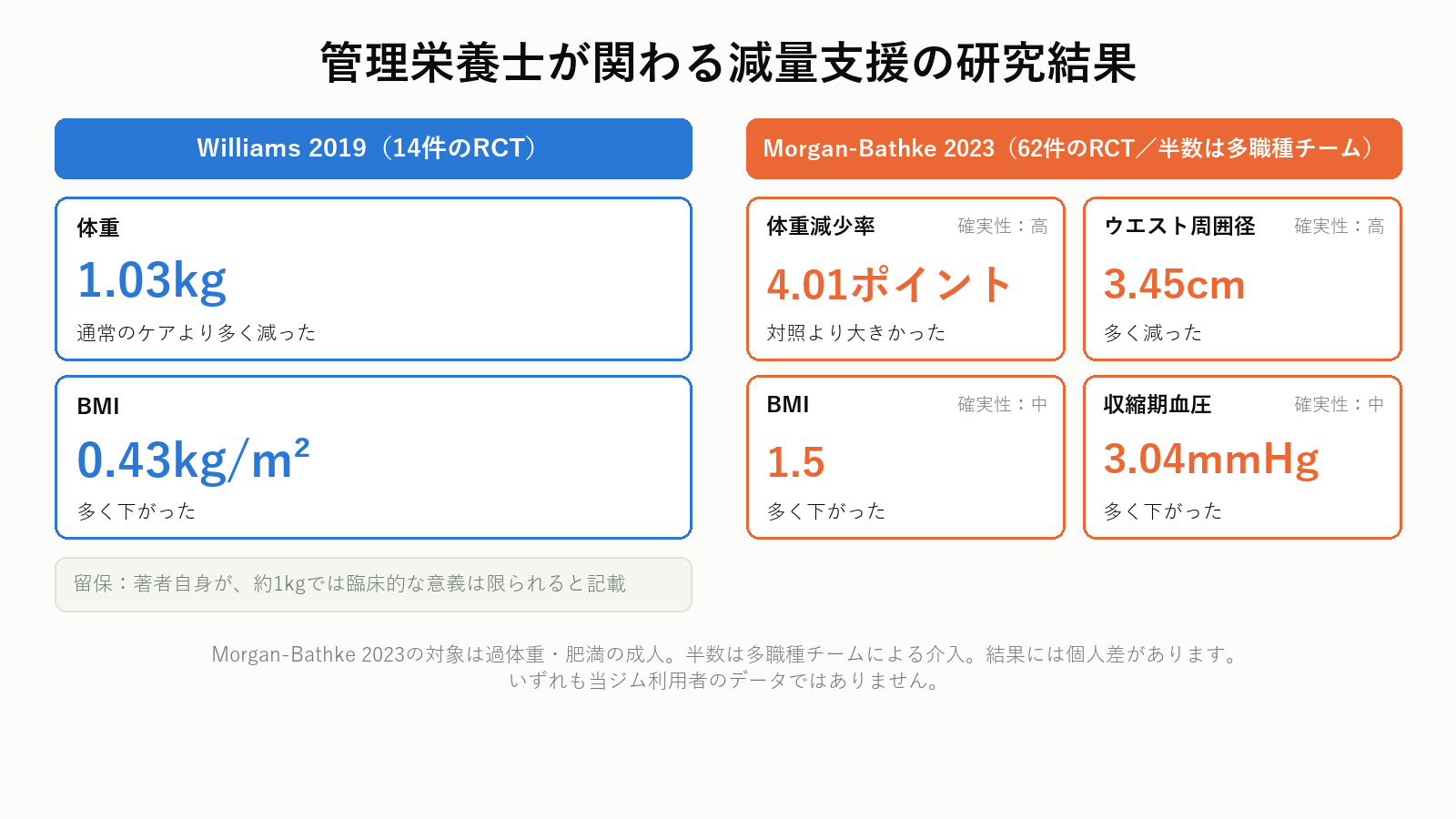This screenshot has height=819, width=1456.
Task: Click 確実性：高 in the 体重減少率 card
Action: coord(1003,226)
